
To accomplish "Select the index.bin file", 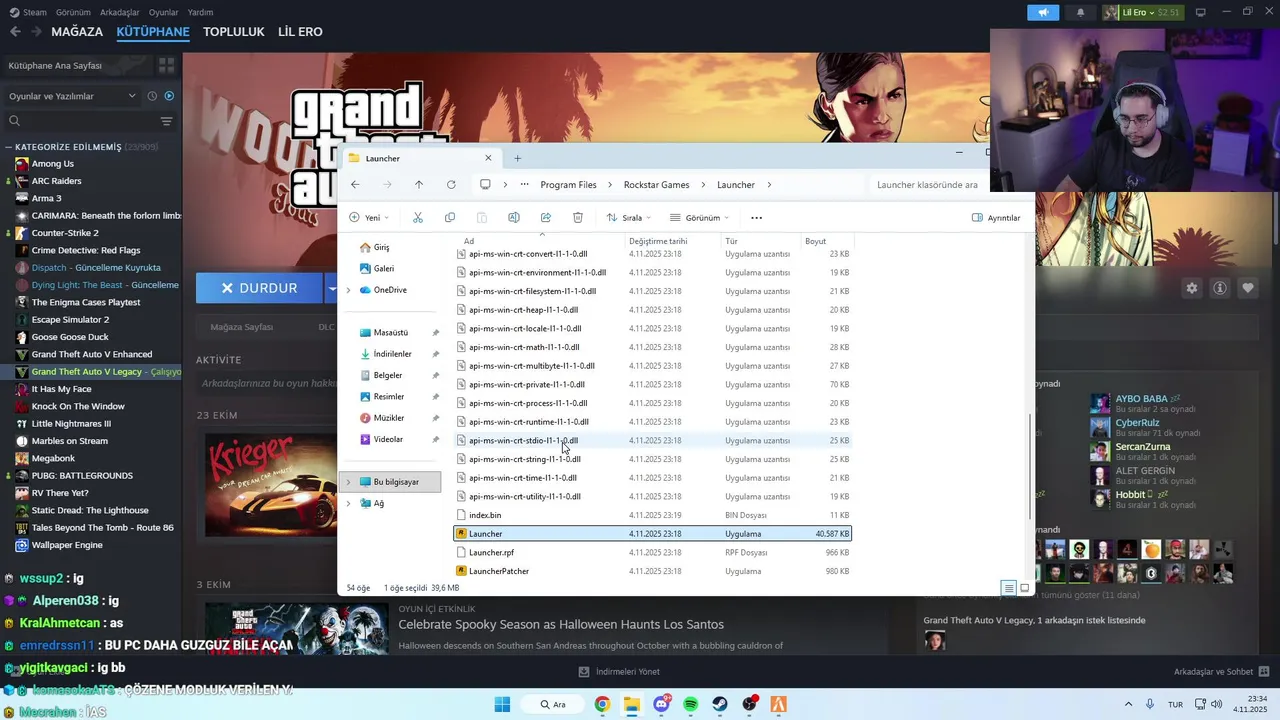I will [x=652, y=515].
